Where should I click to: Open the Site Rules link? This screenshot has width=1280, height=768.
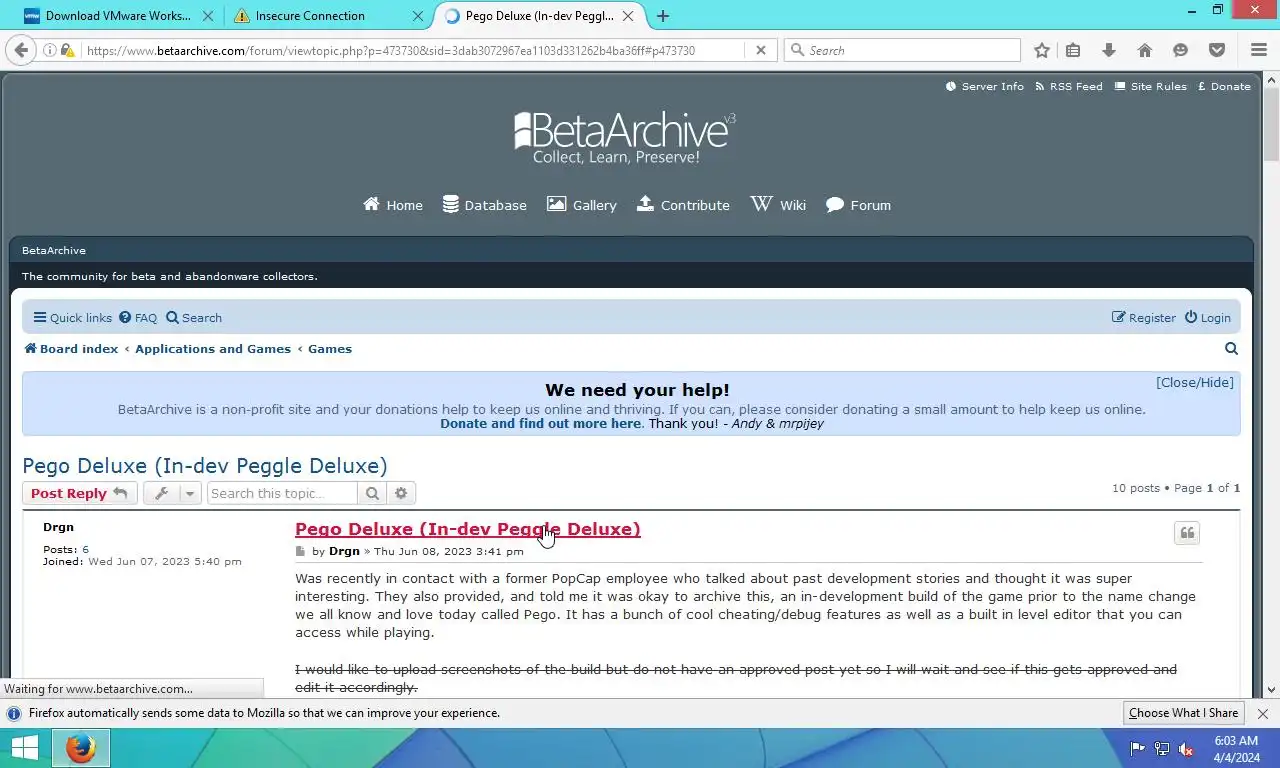click(1151, 86)
